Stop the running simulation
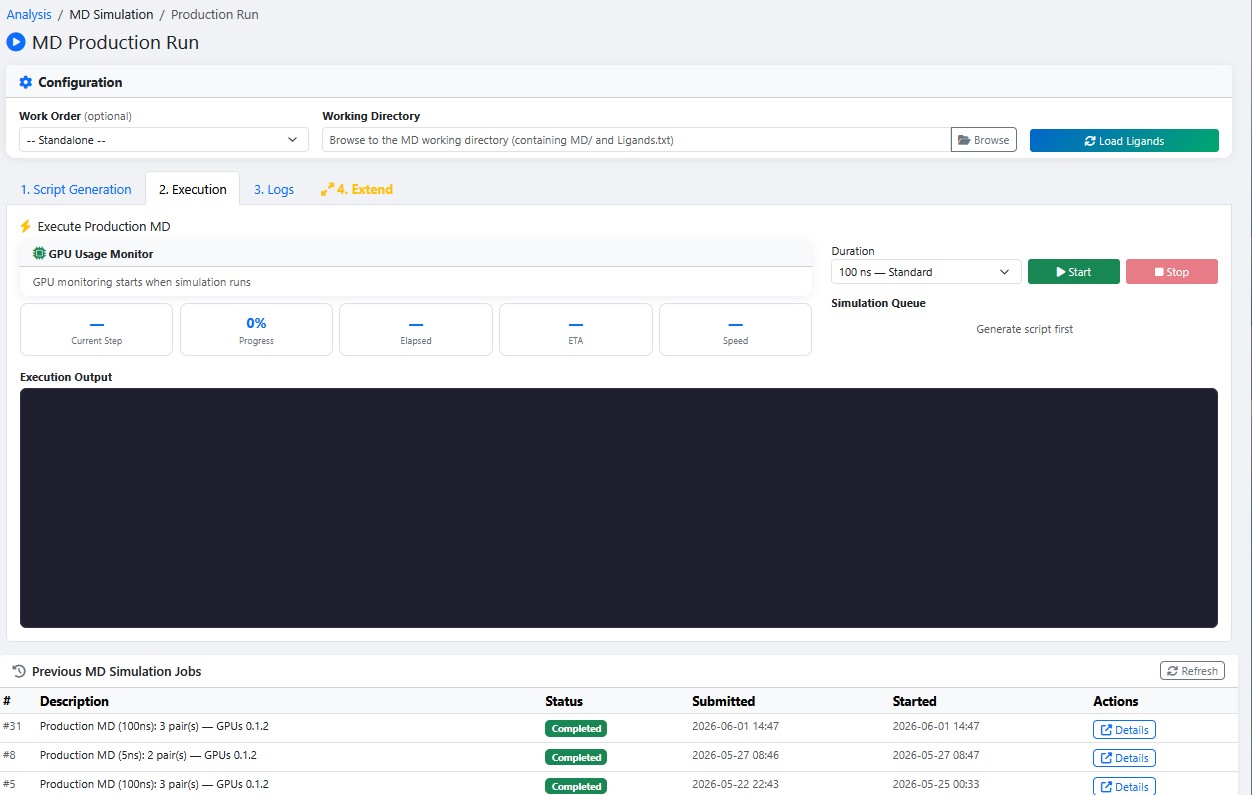This screenshot has height=795, width=1252. coord(1172,272)
